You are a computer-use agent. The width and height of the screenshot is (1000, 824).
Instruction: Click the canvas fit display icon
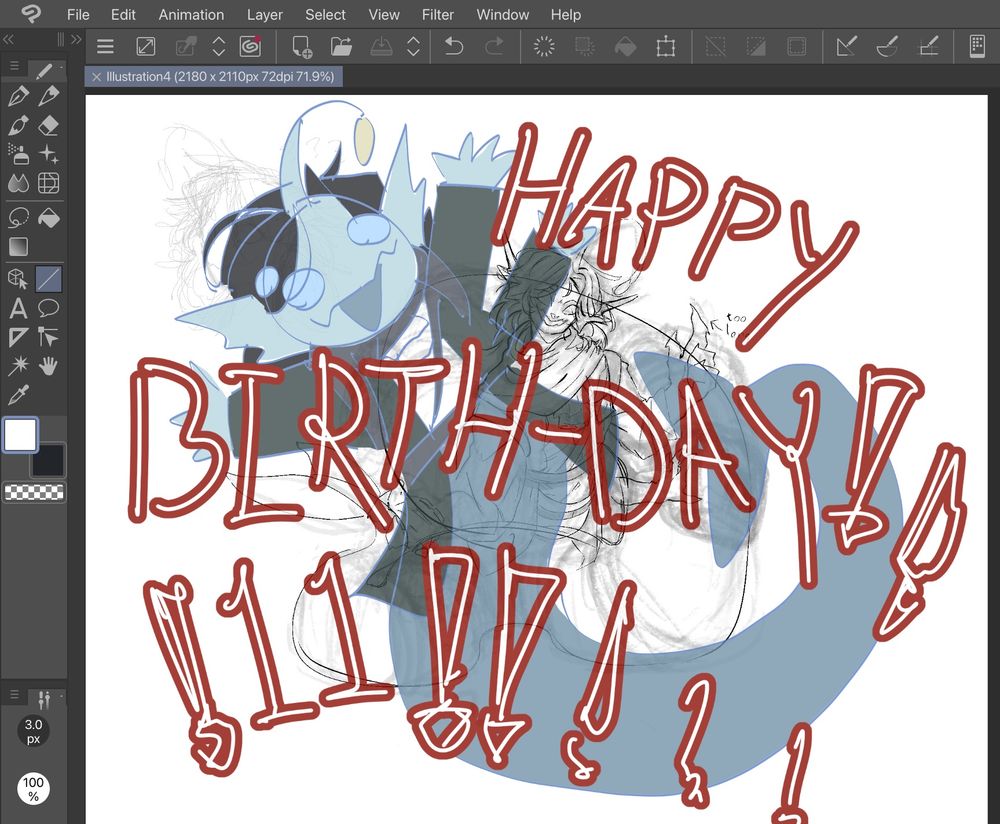point(145,47)
